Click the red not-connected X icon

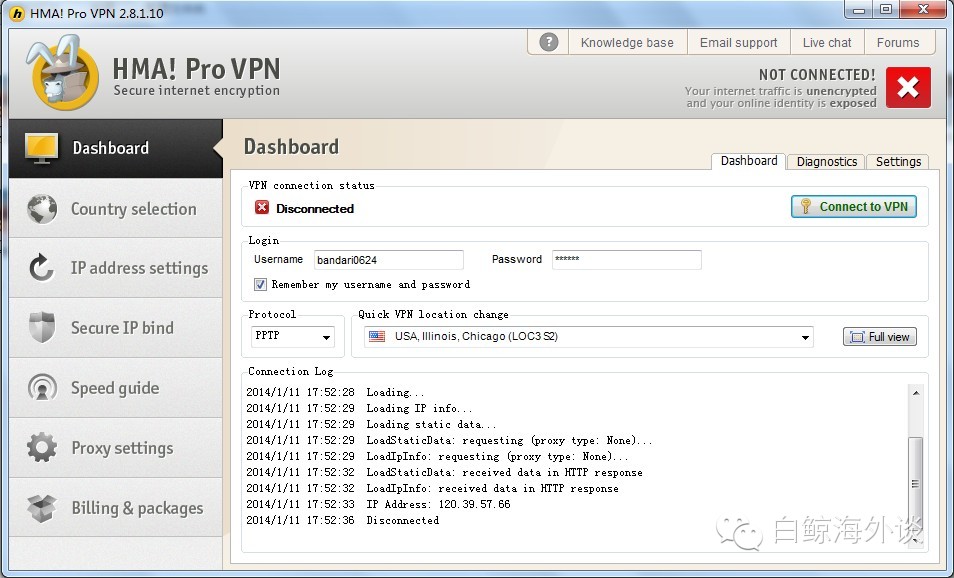(x=908, y=88)
